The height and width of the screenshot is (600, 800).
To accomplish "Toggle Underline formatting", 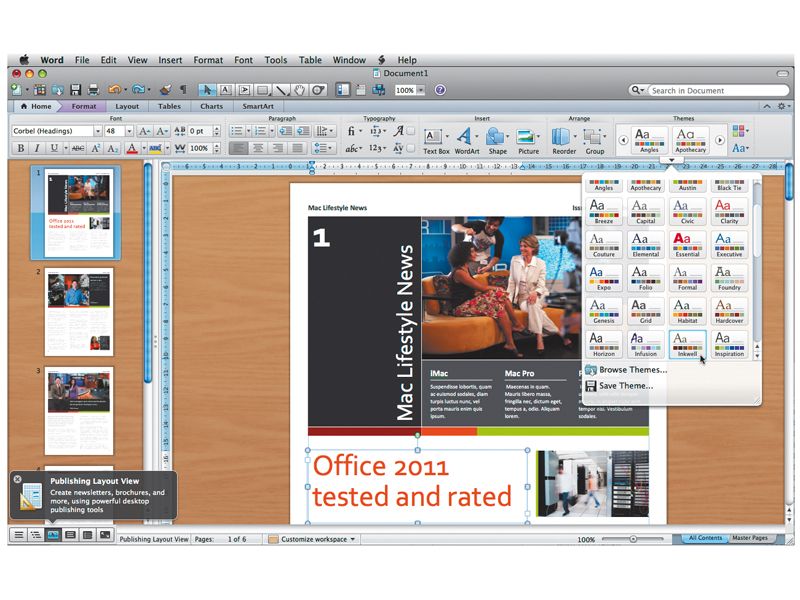I will pyautogui.click(x=54, y=148).
